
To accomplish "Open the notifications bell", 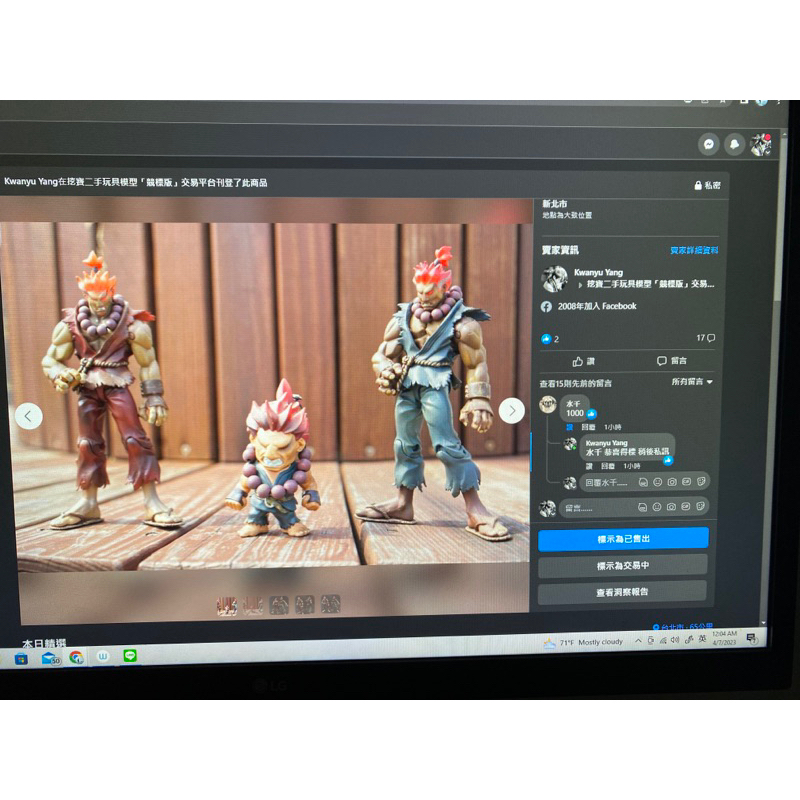I will (x=734, y=144).
